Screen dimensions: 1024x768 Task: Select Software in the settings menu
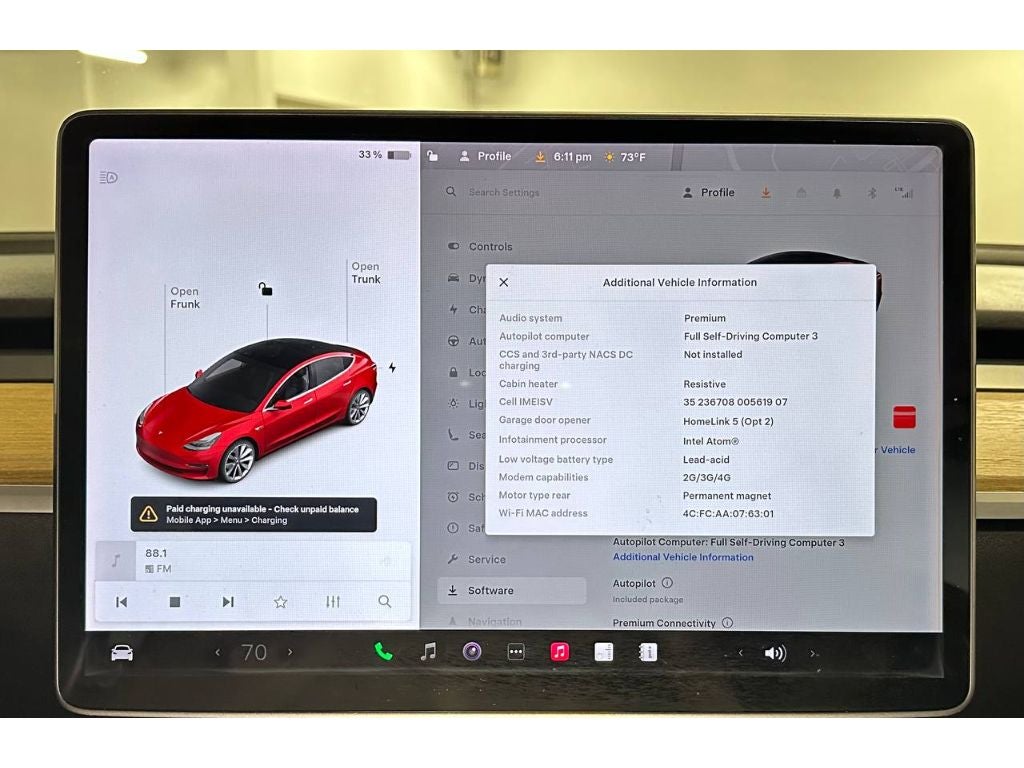point(511,590)
